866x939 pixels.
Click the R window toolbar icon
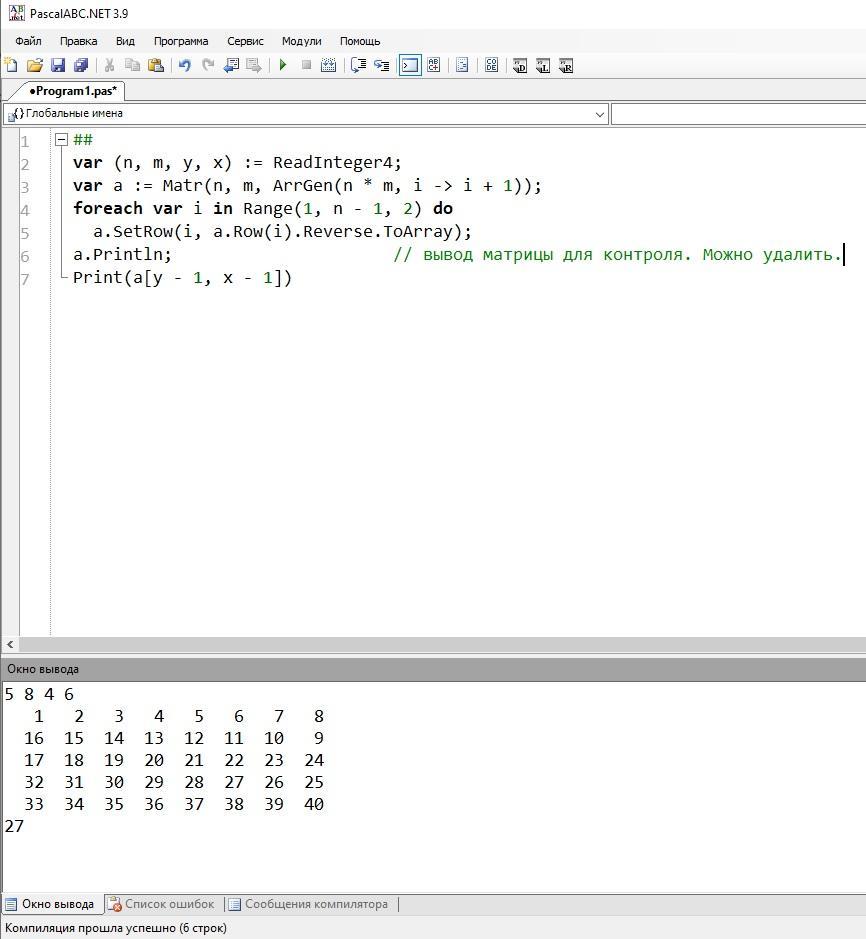pyautogui.click(x=566, y=65)
